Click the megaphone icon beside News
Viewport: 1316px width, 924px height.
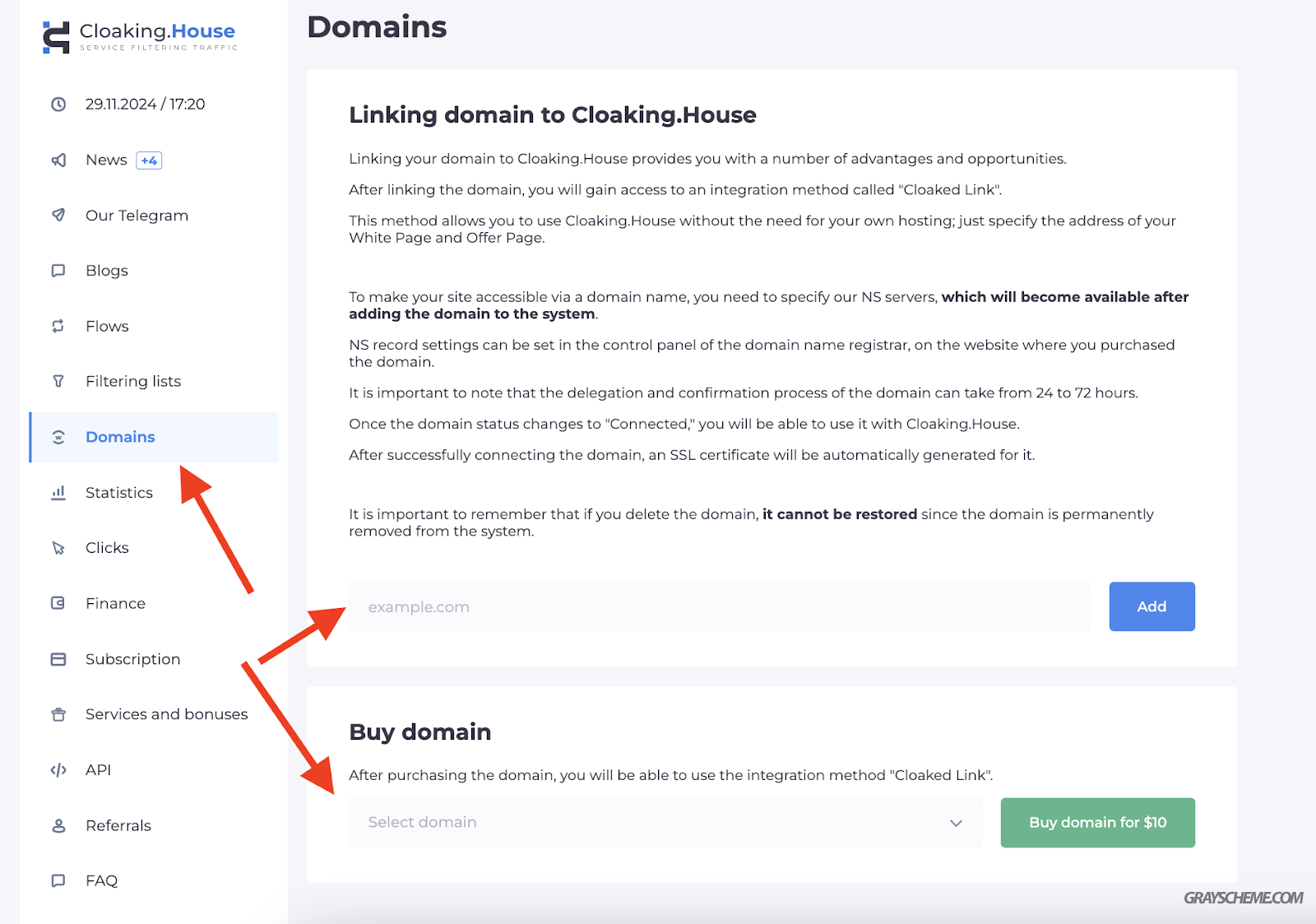pyautogui.click(x=58, y=160)
